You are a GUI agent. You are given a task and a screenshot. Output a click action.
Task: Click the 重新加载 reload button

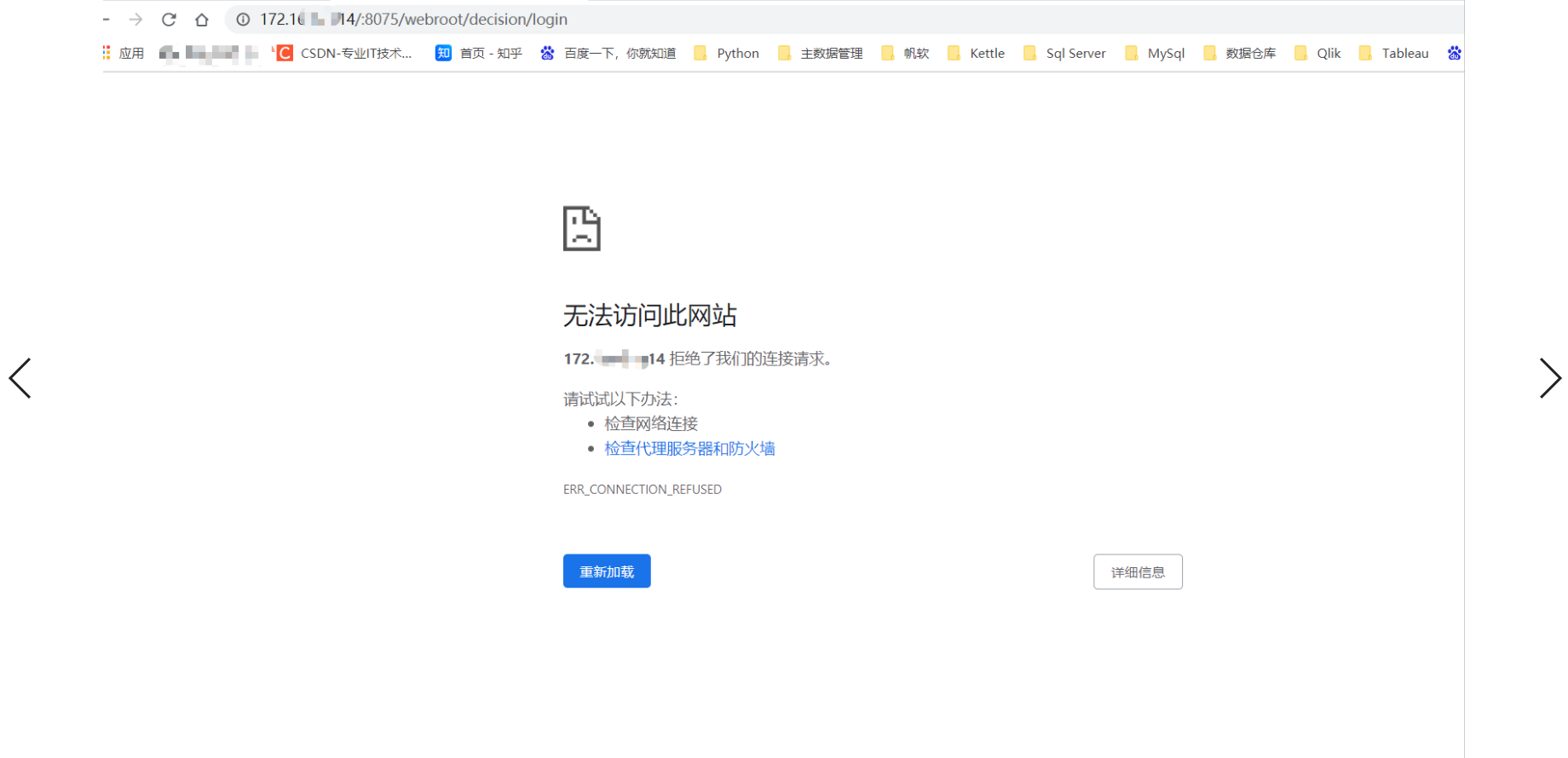coord(607,571)
